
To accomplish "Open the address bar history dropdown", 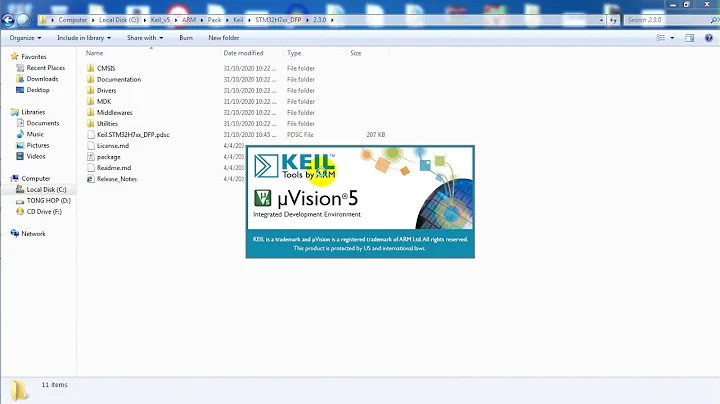I will click(x=601, y=20).
